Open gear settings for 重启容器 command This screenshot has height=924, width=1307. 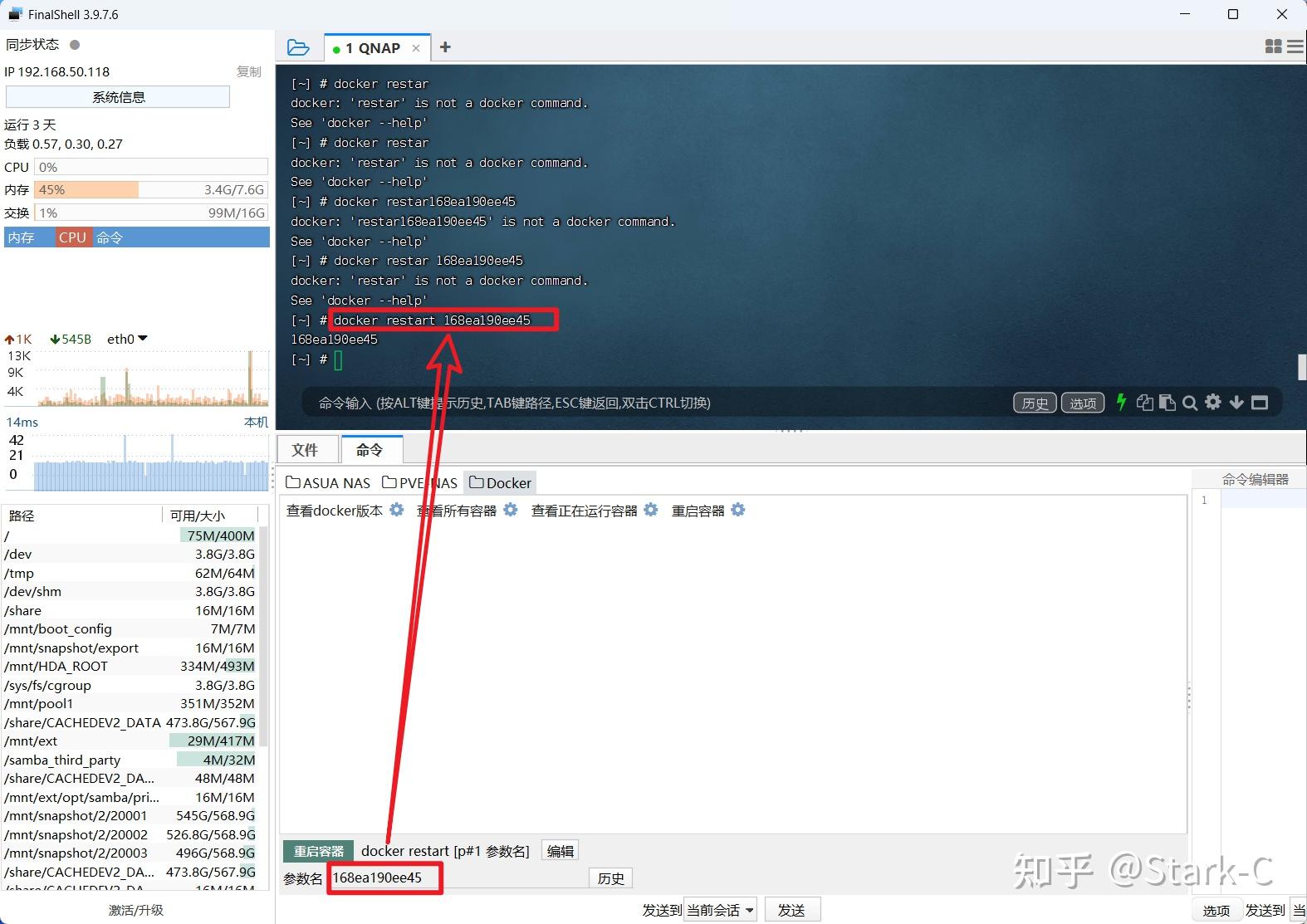738,510
